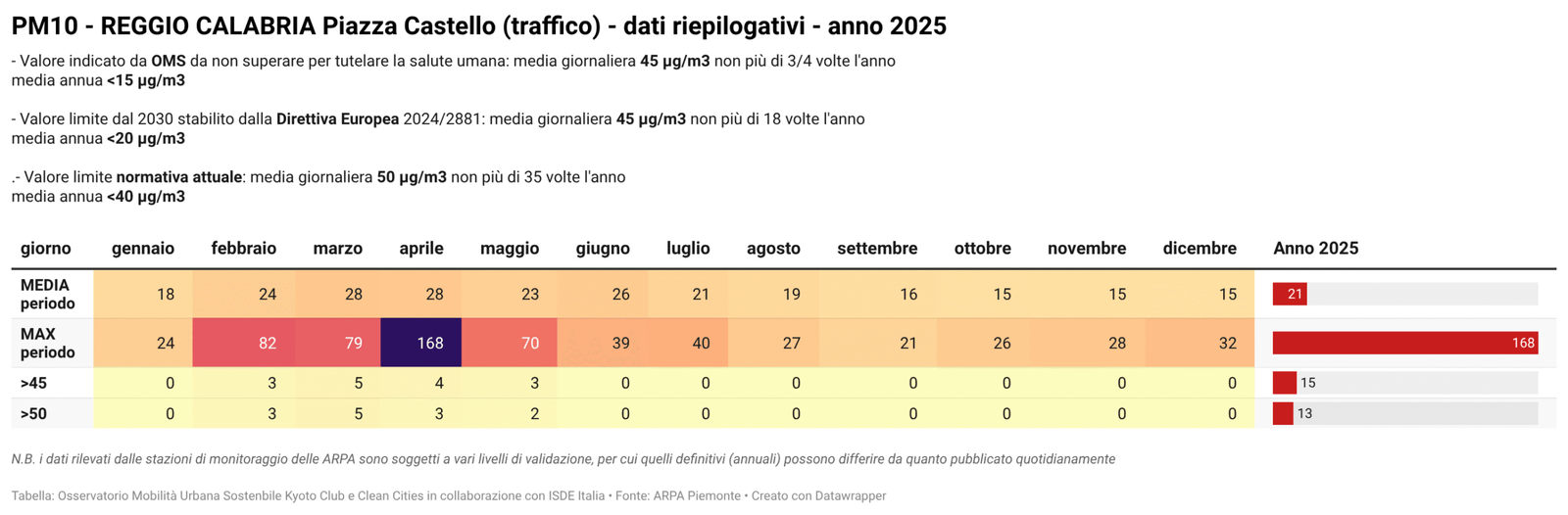This screenshot has width=1568, height=515.
Task: Click the 'aprile' column header
Action: [420, 249]
